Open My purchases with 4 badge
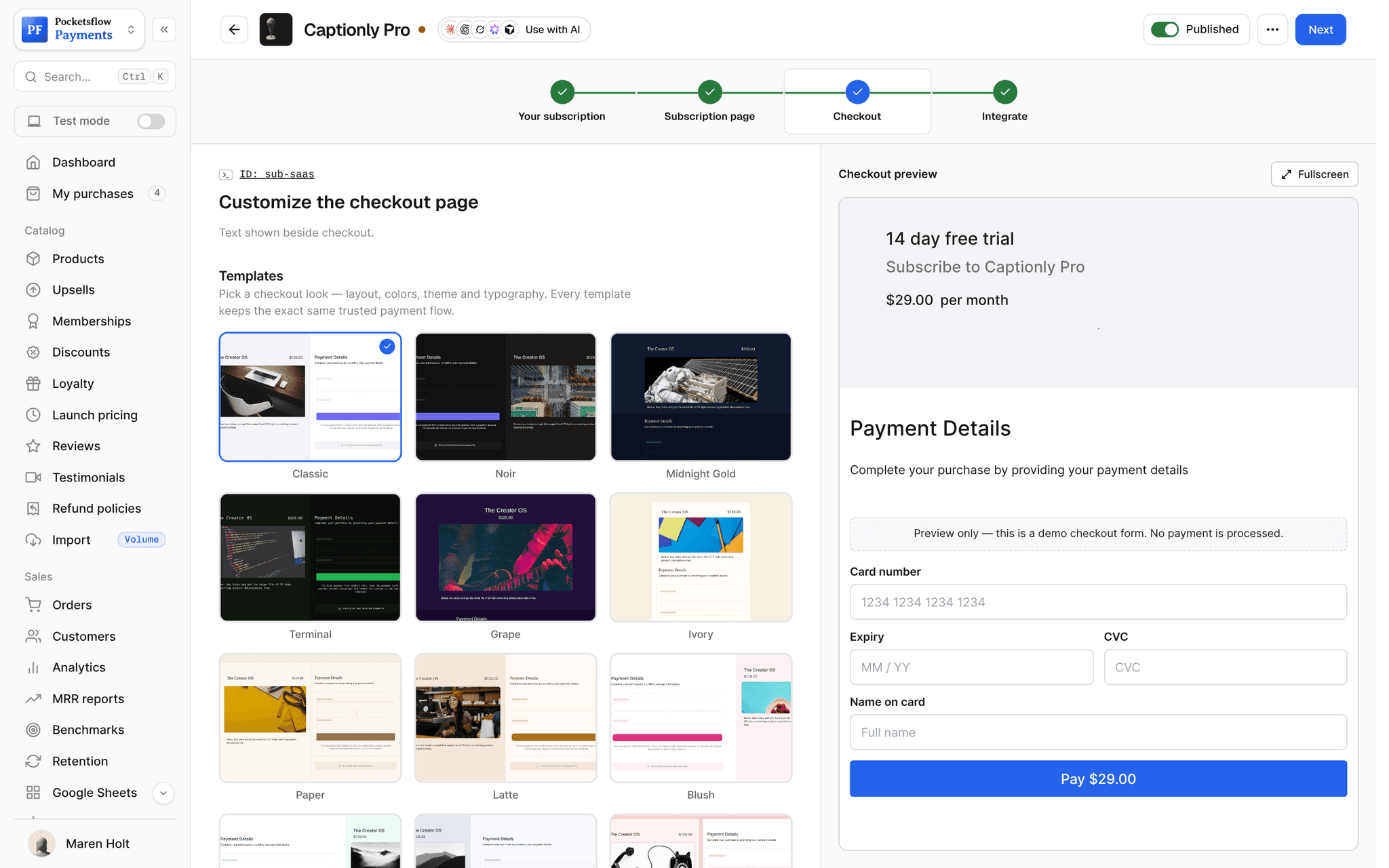This screenshot has width=1389, height=868. [95, 193]
